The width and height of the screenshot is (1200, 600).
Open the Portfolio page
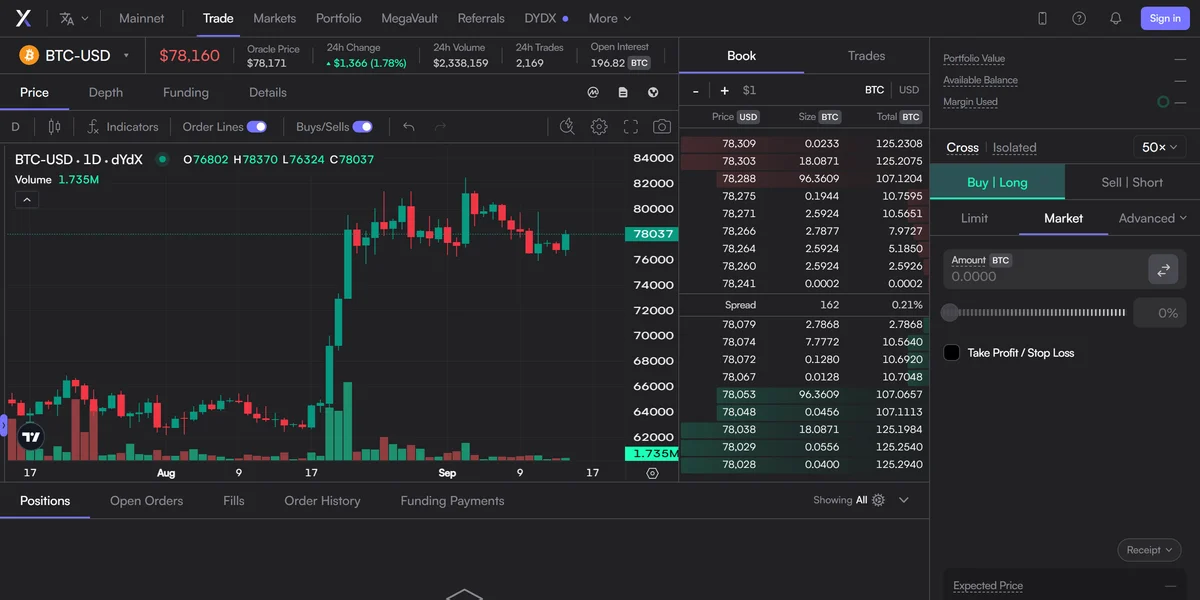(x=338, y=18)
